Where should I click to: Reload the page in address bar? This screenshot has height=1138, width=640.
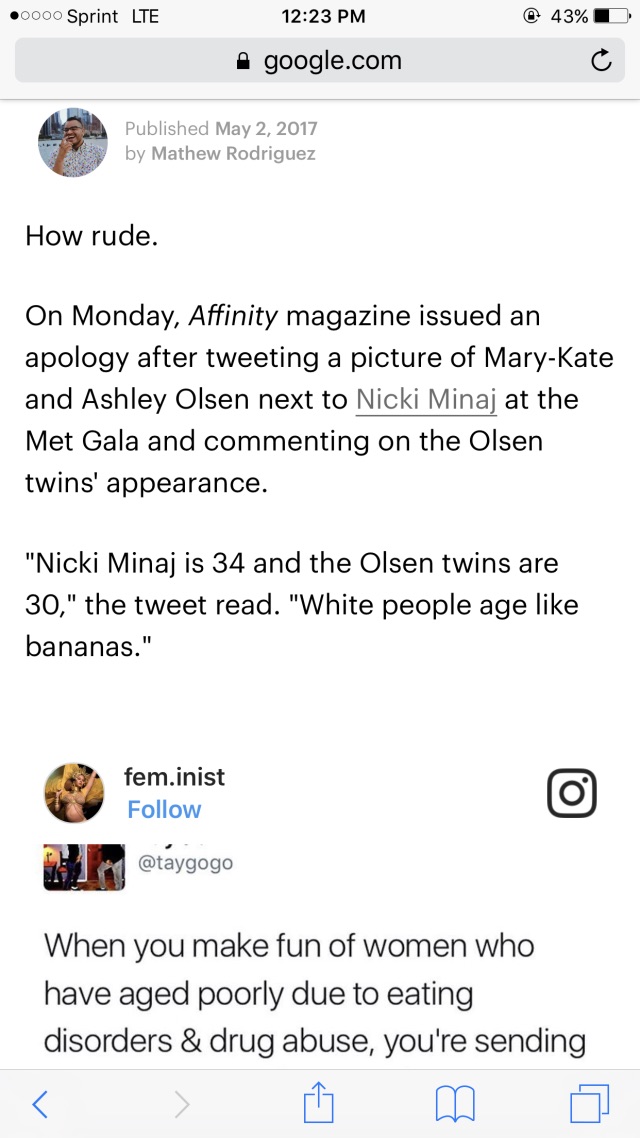600,61
